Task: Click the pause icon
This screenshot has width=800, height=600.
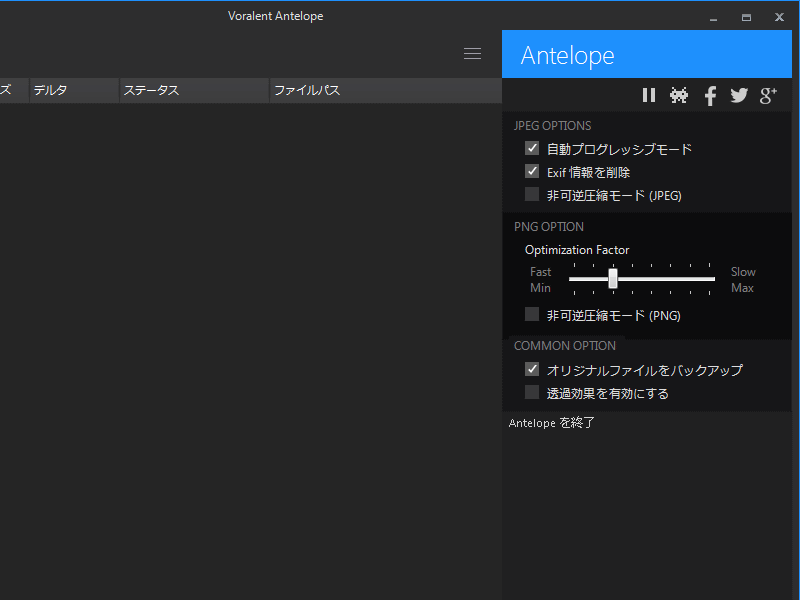Action: [649, 95]
